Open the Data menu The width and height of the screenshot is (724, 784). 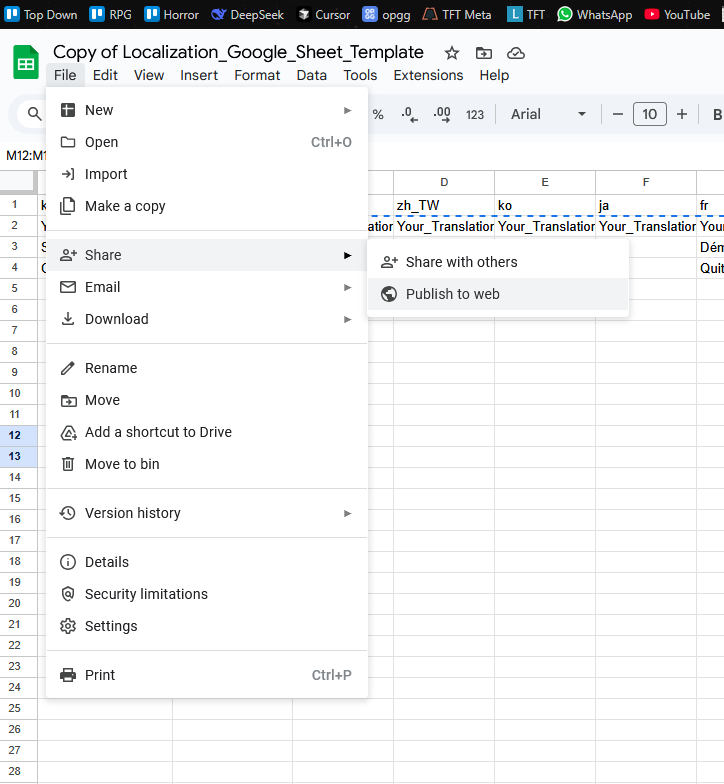point(312,75)
